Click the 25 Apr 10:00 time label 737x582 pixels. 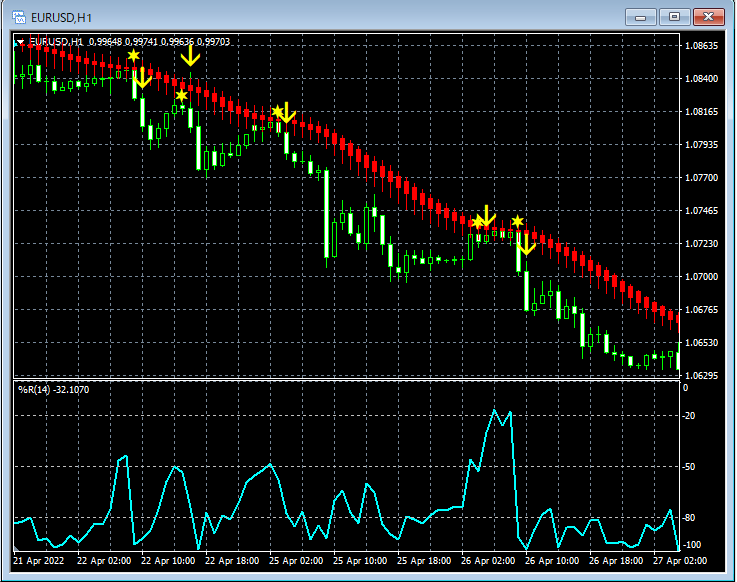[360, 561]
